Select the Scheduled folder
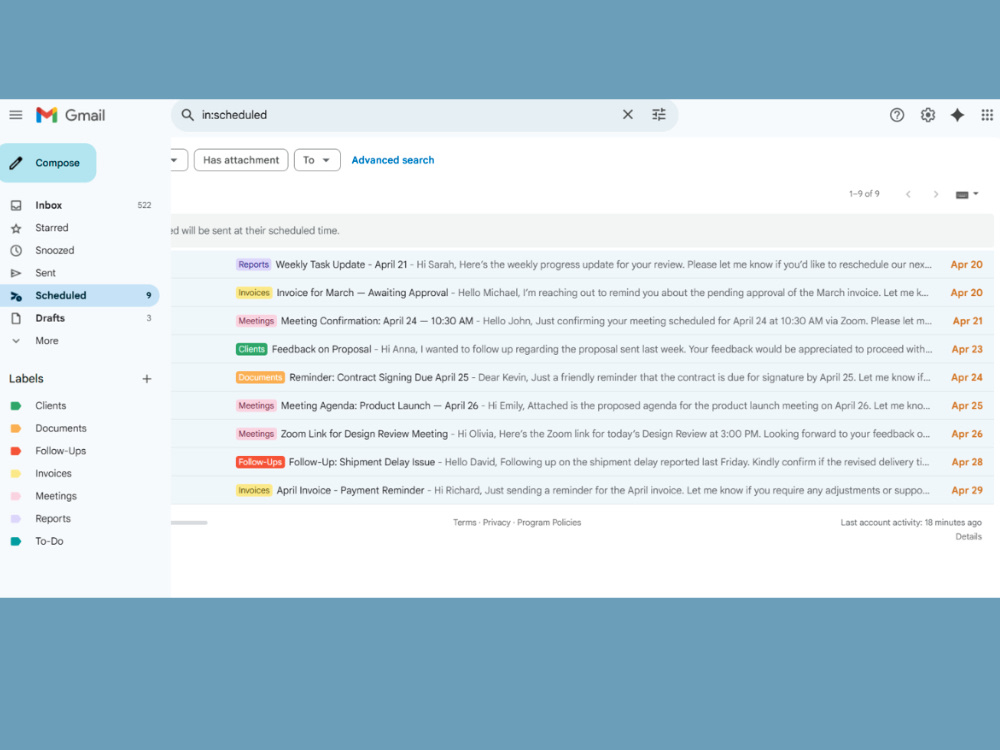1000x750 pixels. pyautogui.click(x=80, y=295)
